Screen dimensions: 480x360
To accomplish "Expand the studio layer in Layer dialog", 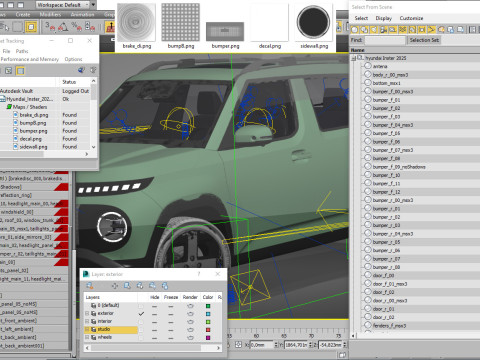I will 87,329.
